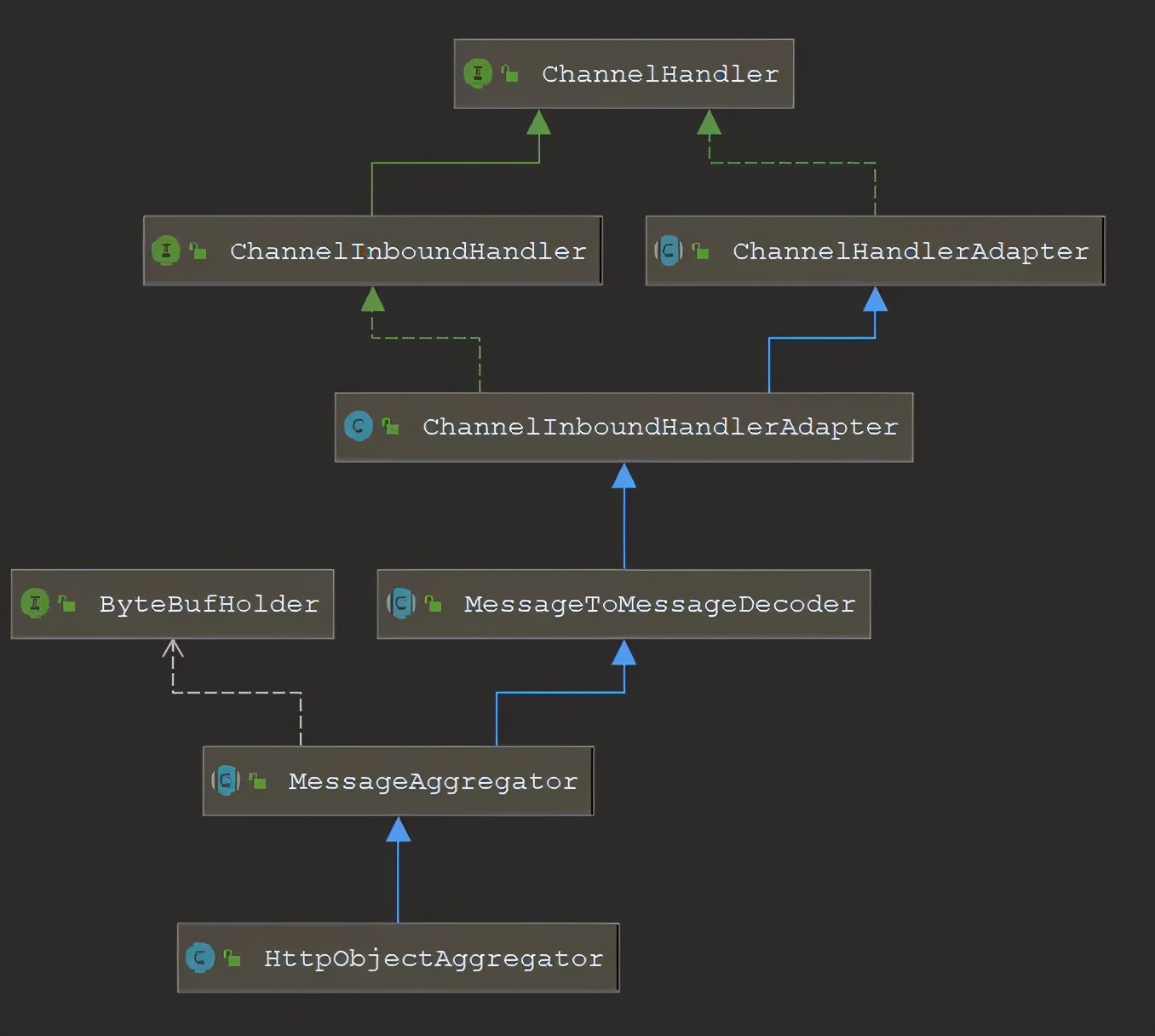Click the ByteBufHolder visibility lock icon
Screen dimensions: 1155x1036
tap(66, 603)
